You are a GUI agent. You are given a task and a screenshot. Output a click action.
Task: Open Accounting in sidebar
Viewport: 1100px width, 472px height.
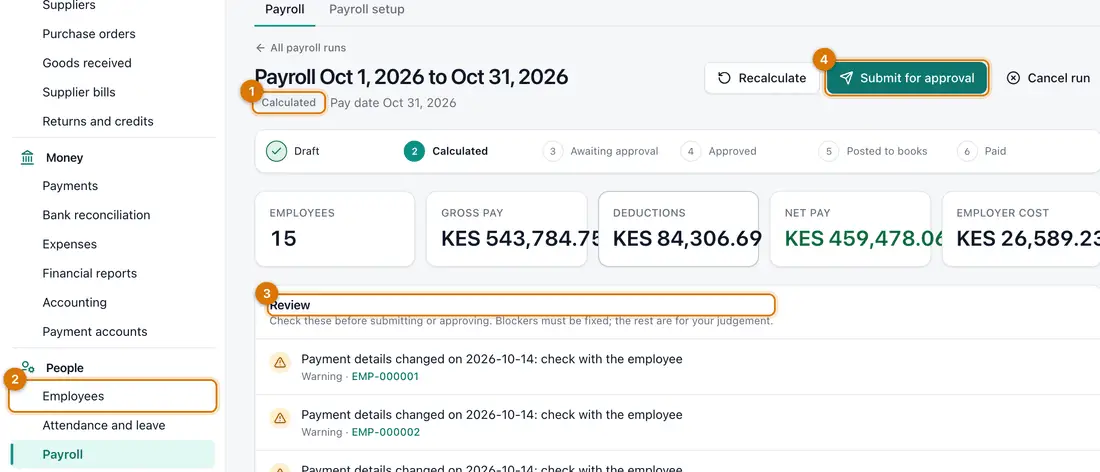(x=74, y=302)
